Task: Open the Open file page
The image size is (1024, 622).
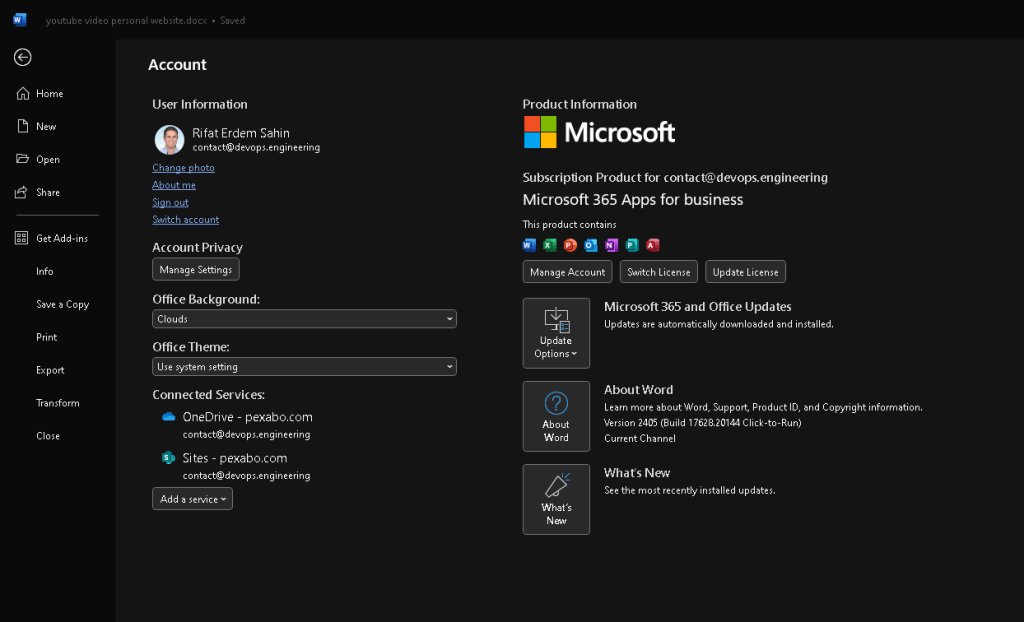Action: click(x=39, y=159)
